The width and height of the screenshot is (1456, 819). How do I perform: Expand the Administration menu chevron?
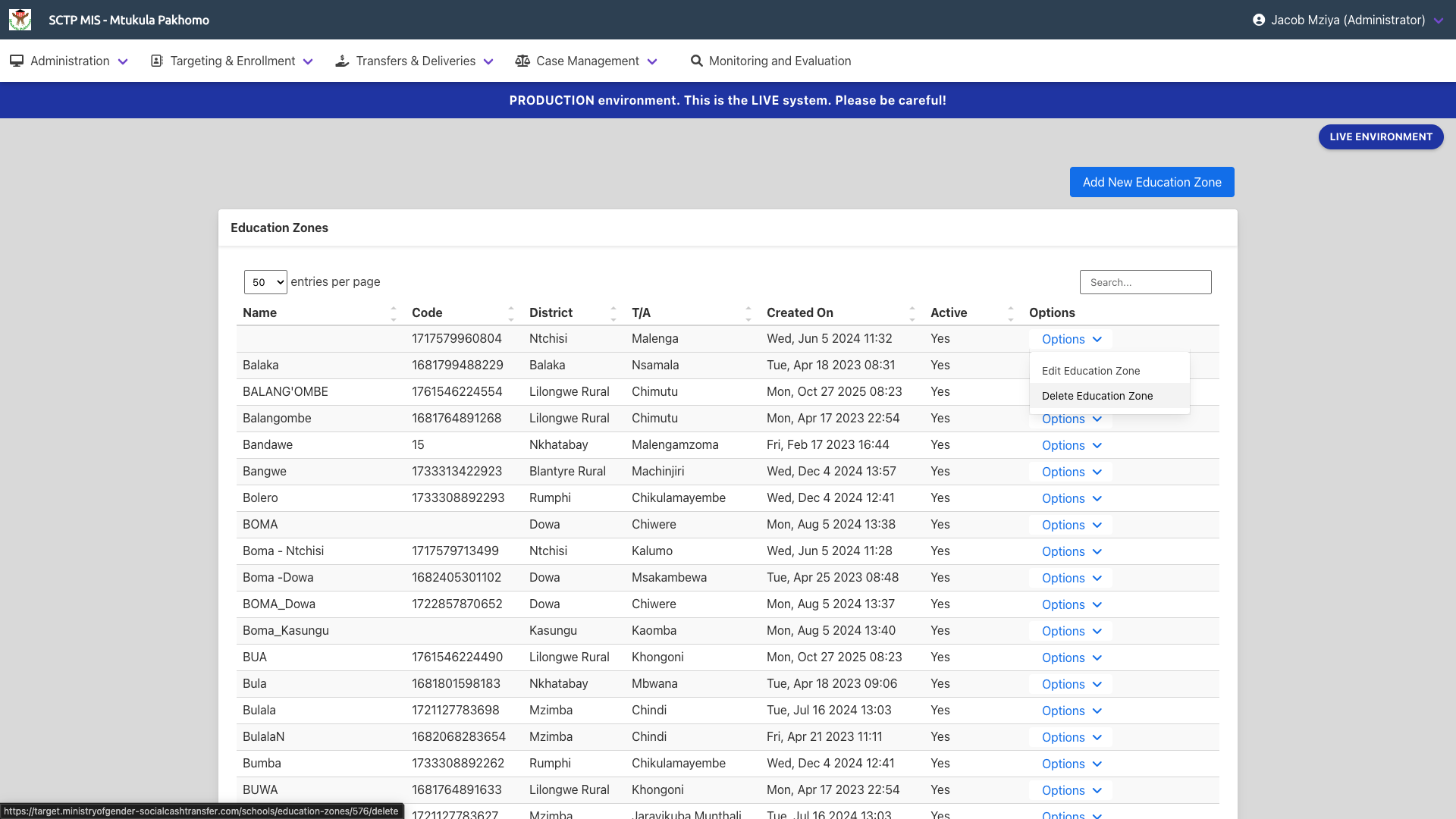[x=123, y=61]
